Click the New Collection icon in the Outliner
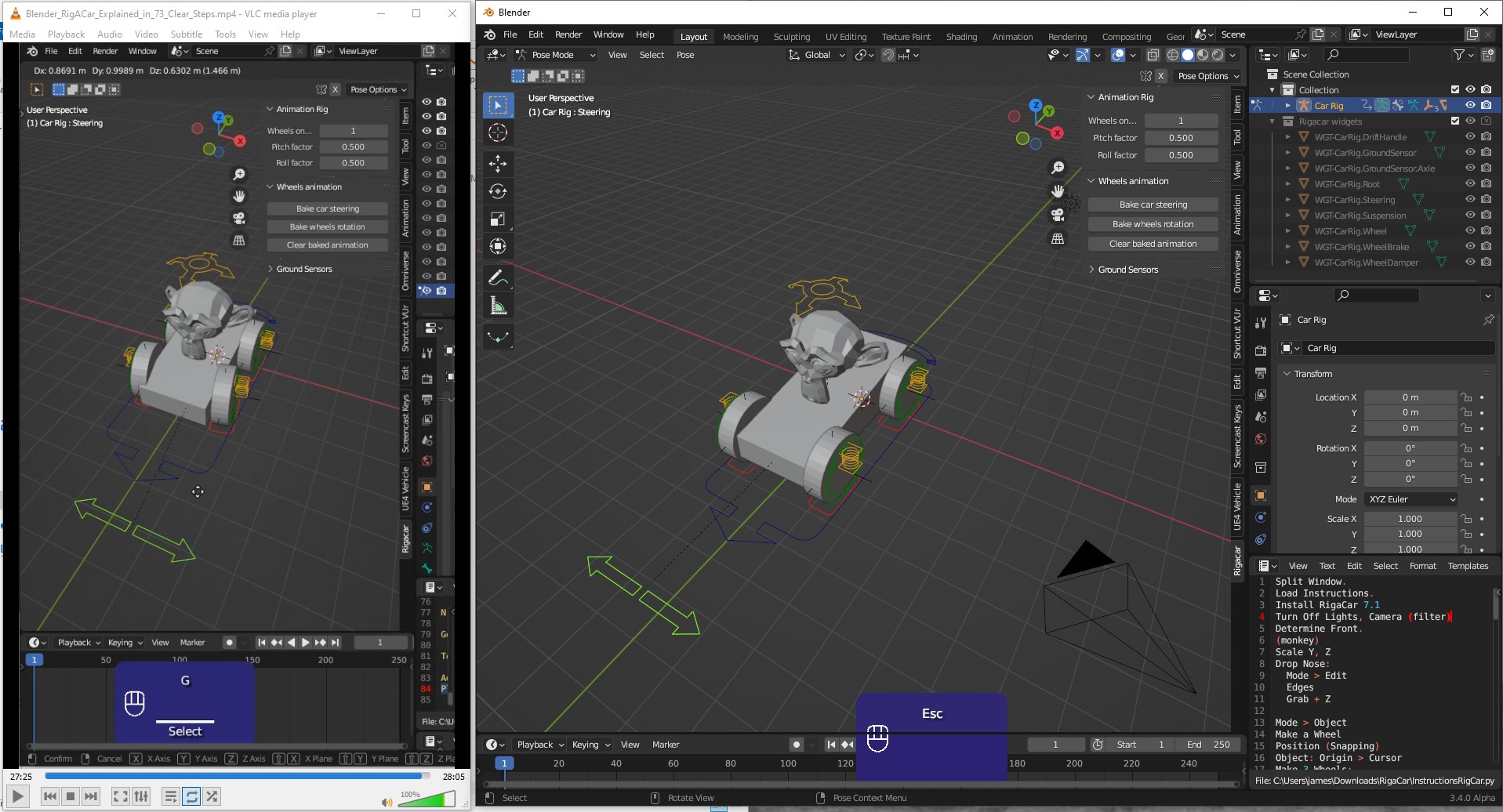 pos(1488,55)
